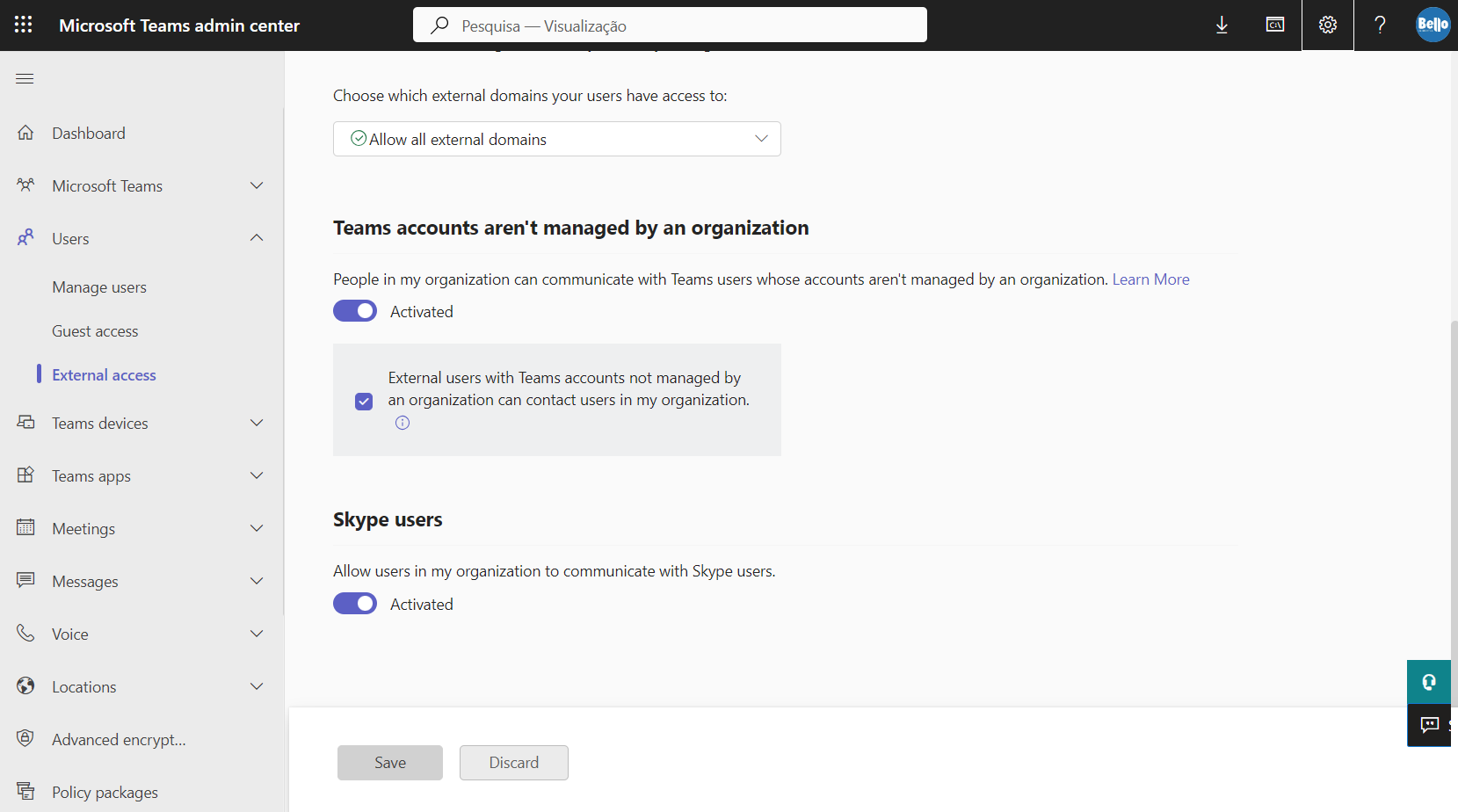Uncheck external users can contact my organization
Viewport: 1458px width, 812px height.
(364, 402)
